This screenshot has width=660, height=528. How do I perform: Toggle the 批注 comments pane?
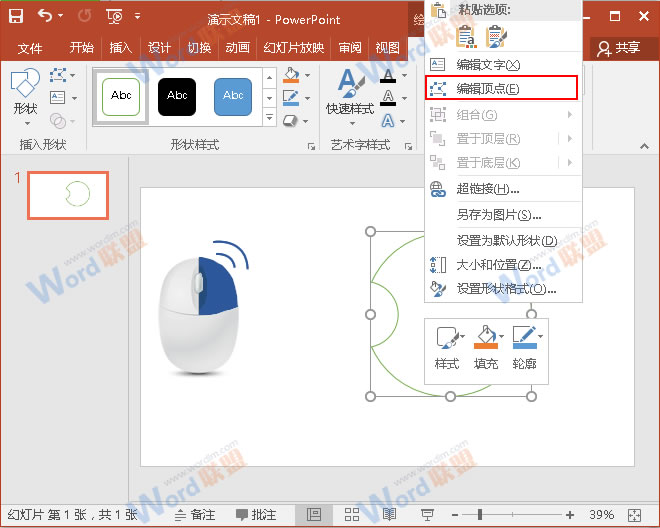[x=256, y=514]
